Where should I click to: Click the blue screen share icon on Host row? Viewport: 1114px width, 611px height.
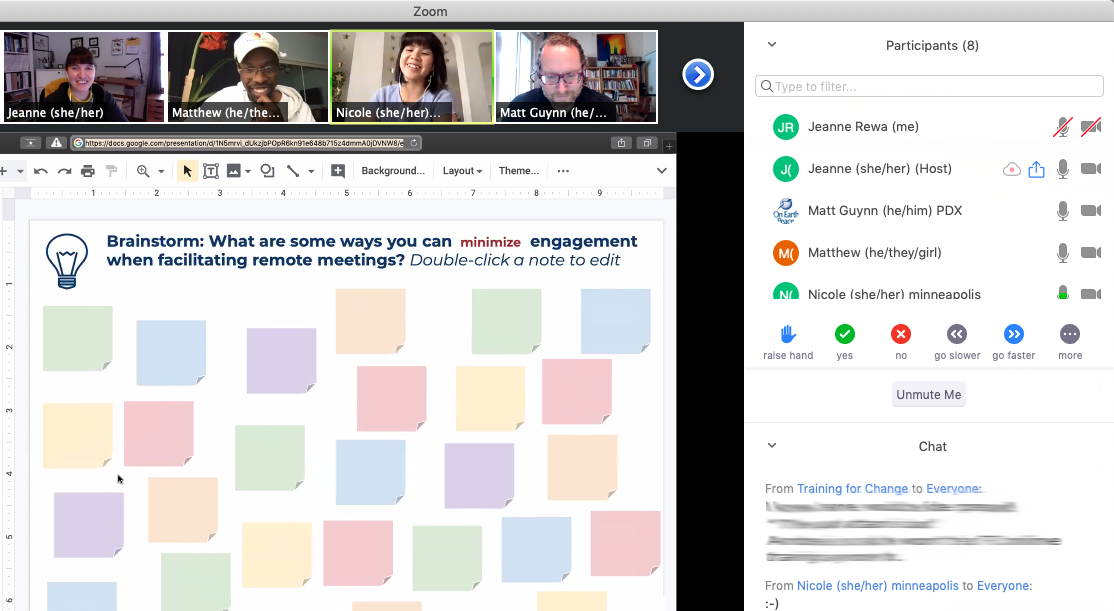1037,169
